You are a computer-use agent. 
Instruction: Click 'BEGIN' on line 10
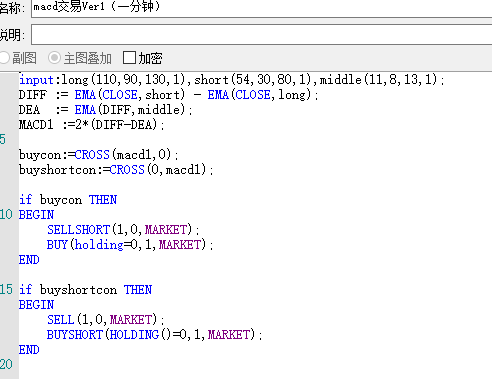point(36,215)
